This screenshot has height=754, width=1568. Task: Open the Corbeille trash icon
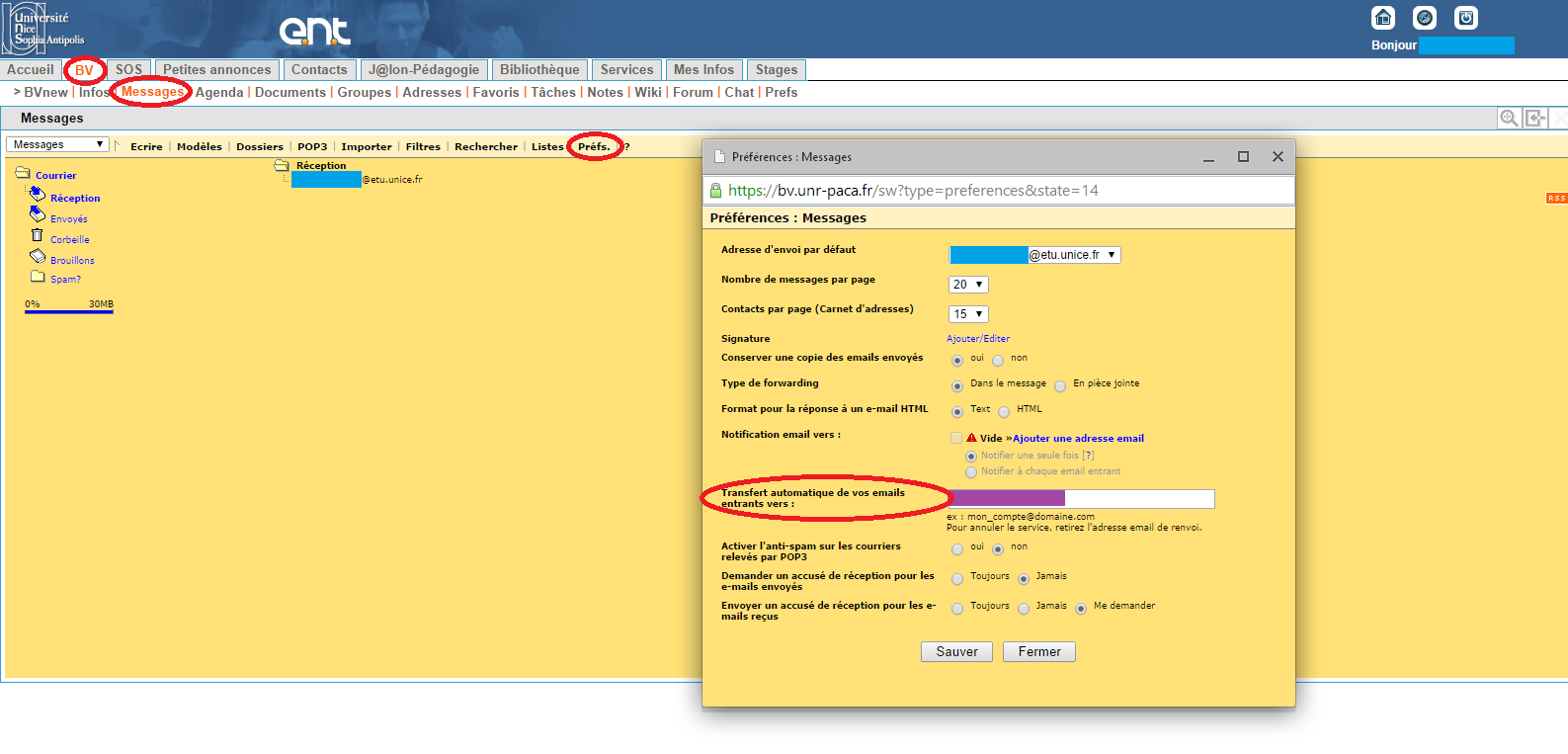[38, 236]
